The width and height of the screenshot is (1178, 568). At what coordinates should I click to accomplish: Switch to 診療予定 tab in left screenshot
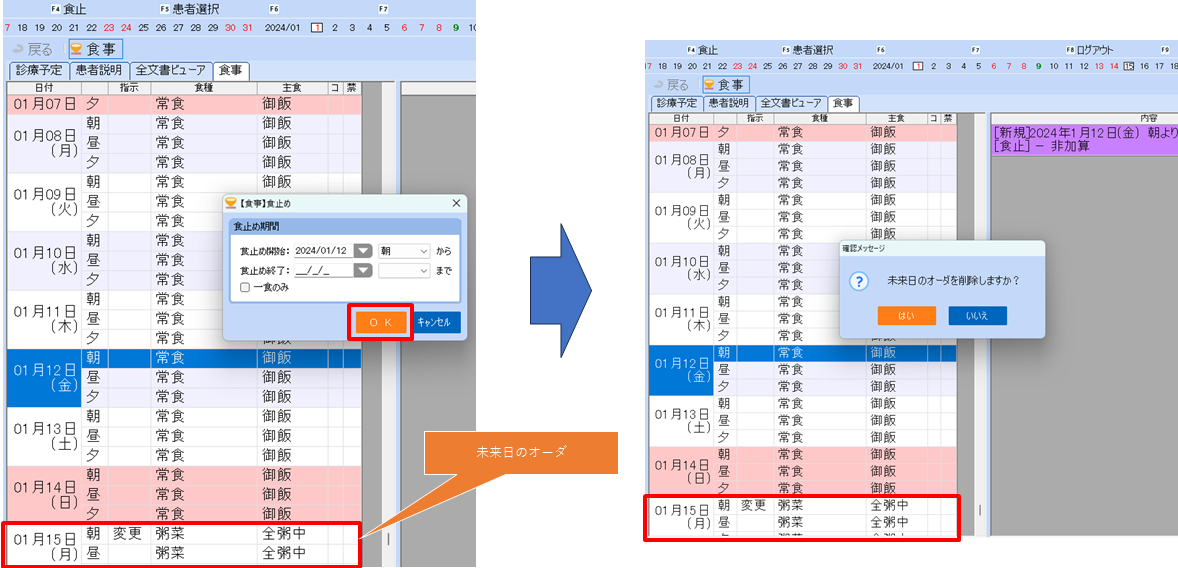(x=38, y=71)
